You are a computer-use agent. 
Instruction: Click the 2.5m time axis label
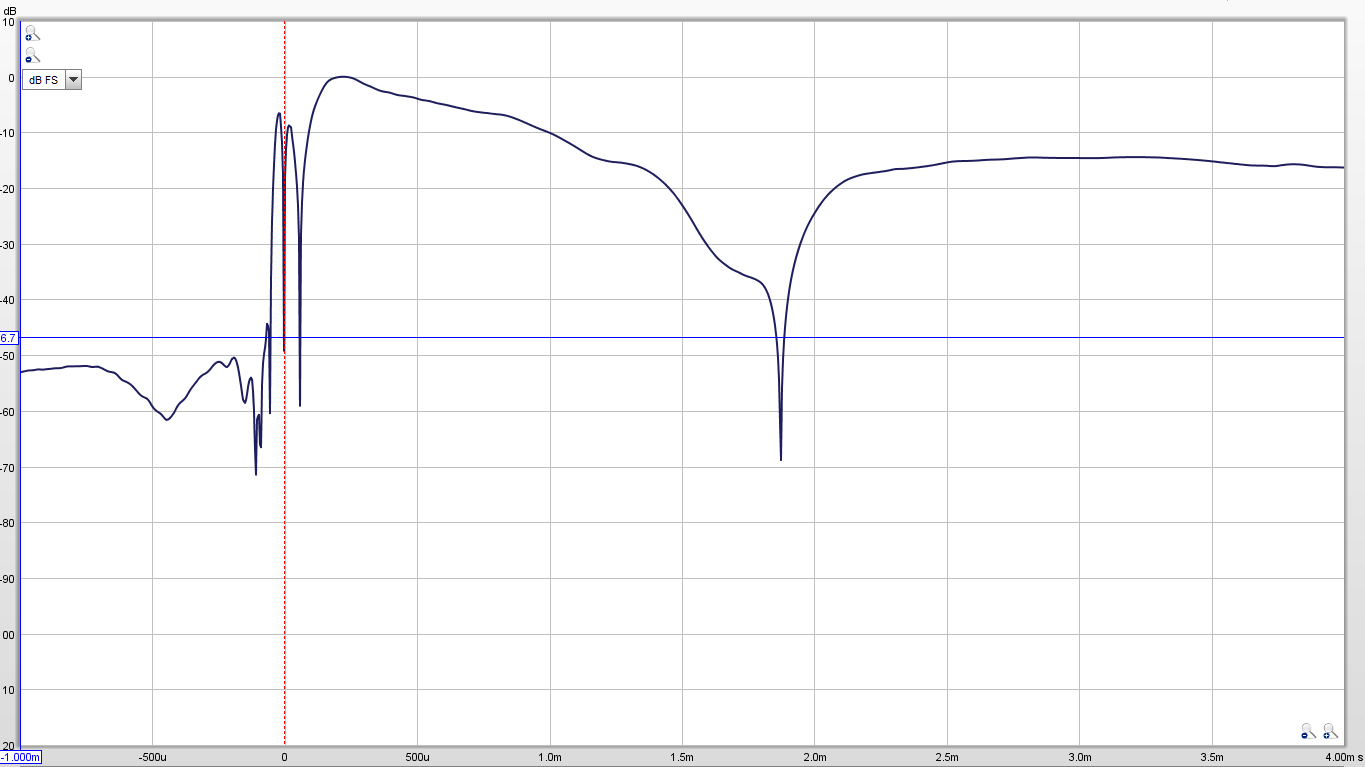point(947,757)
